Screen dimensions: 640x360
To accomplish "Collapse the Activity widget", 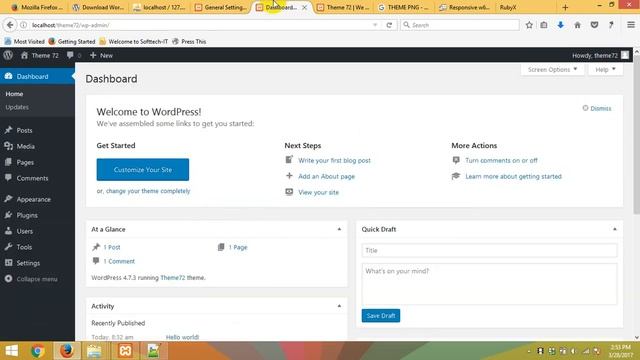I will tap(339, 306).
